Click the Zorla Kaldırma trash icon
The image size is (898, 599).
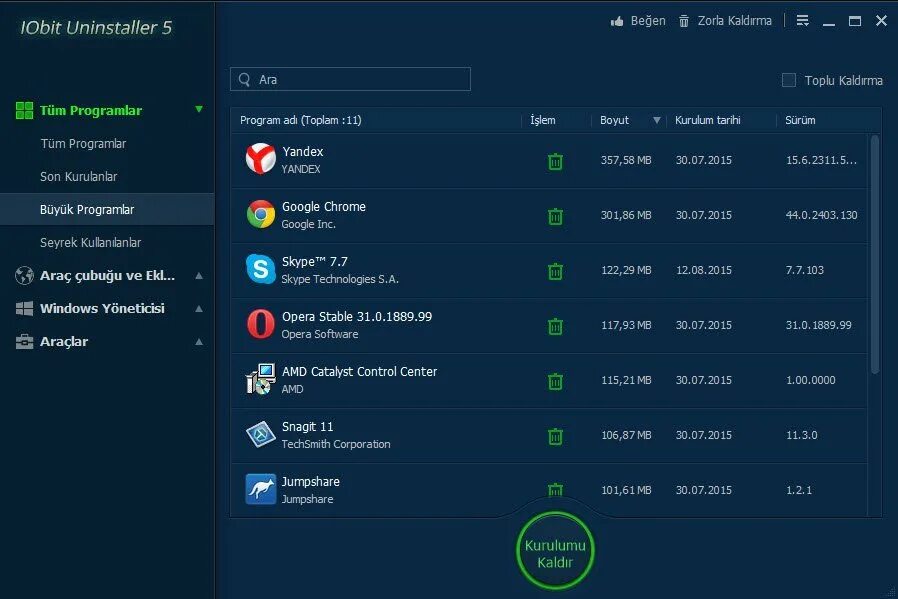[x=684, y=21]
